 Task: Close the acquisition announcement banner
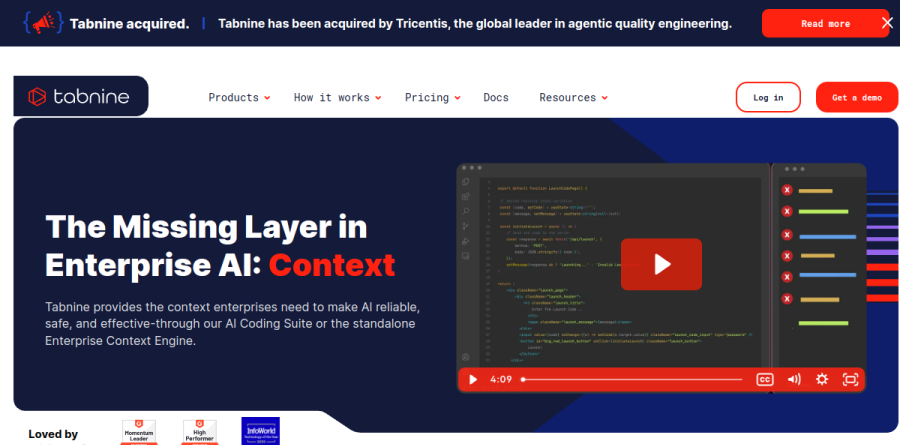(x=887, y=23)
